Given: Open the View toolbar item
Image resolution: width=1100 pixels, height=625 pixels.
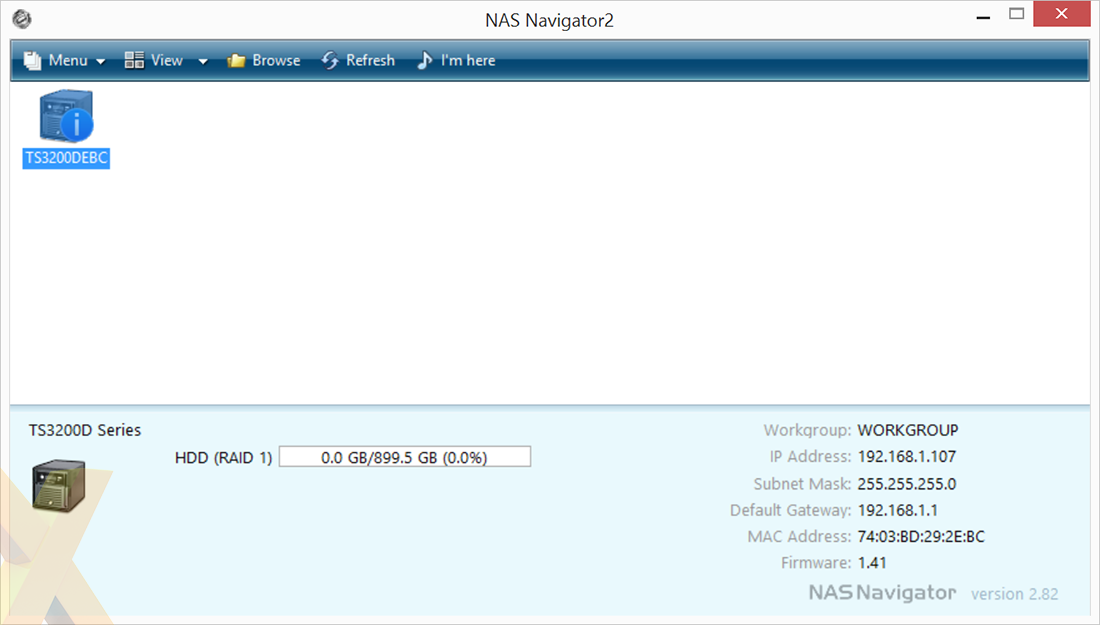Looking at the screenshot, I should [x=166, y=60].
